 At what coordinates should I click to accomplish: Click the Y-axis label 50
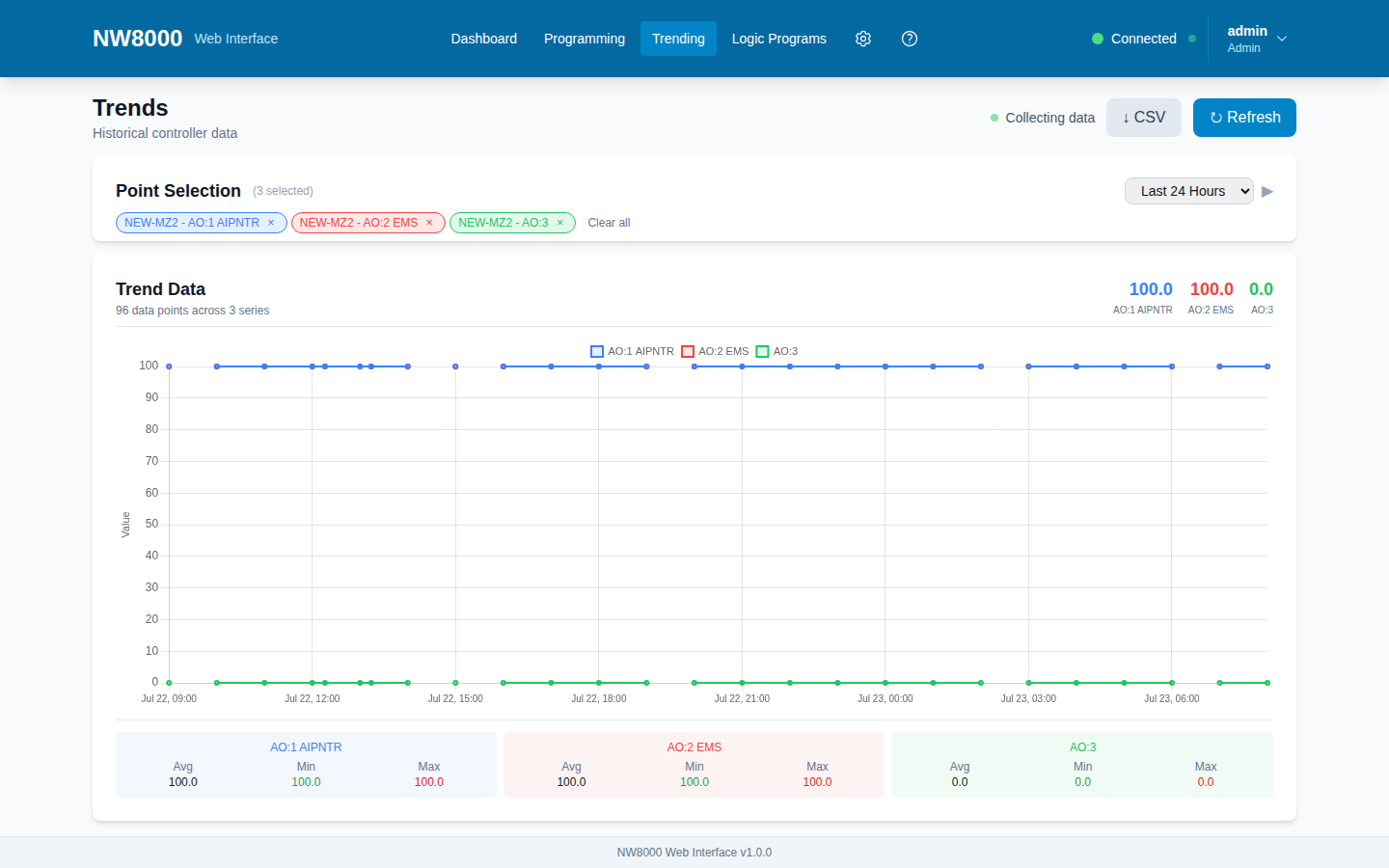click(x=151, y=524)
